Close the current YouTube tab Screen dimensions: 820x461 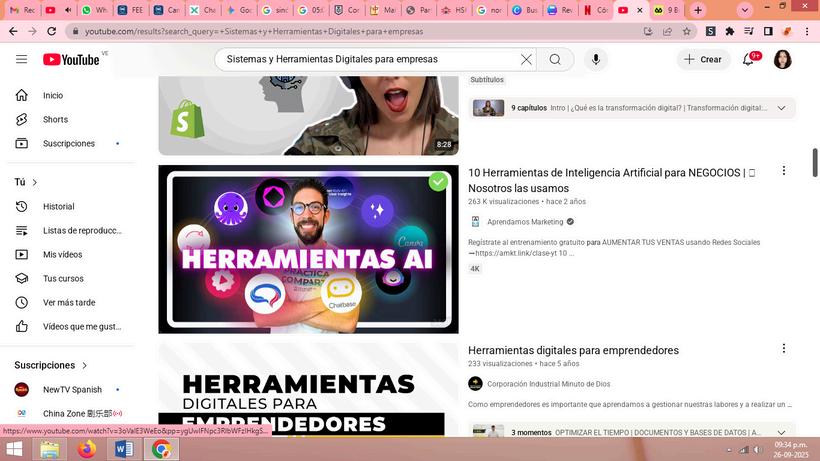pyautogui.click(x=640, y=10)
